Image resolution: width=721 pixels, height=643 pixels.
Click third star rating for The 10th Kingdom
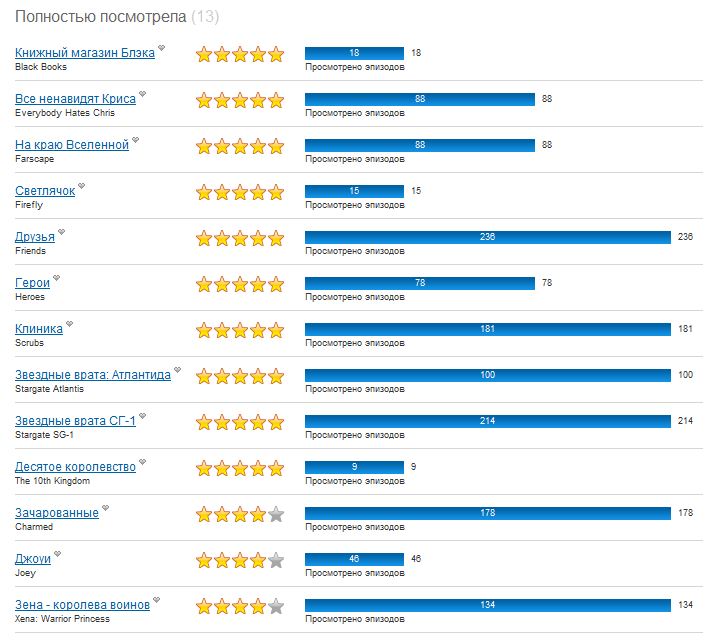pyautogui.click(x=240, y=469)
